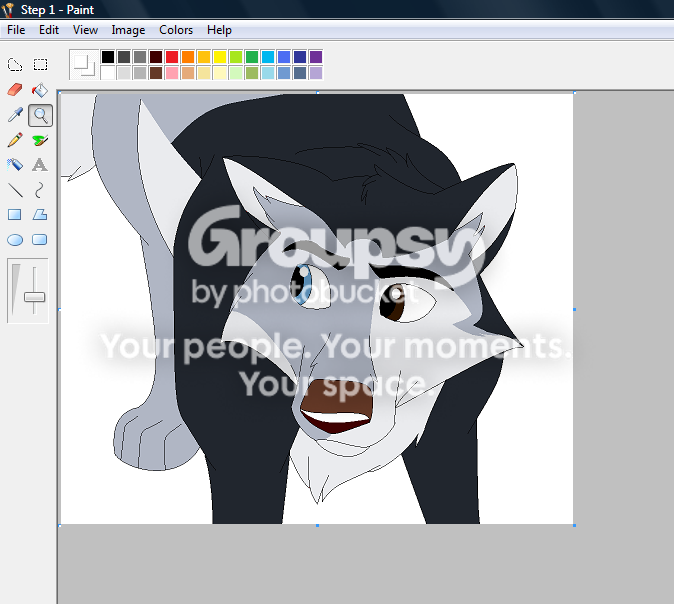Open the Image menu
Screen dimensions: 674x604
coord(128,30)
